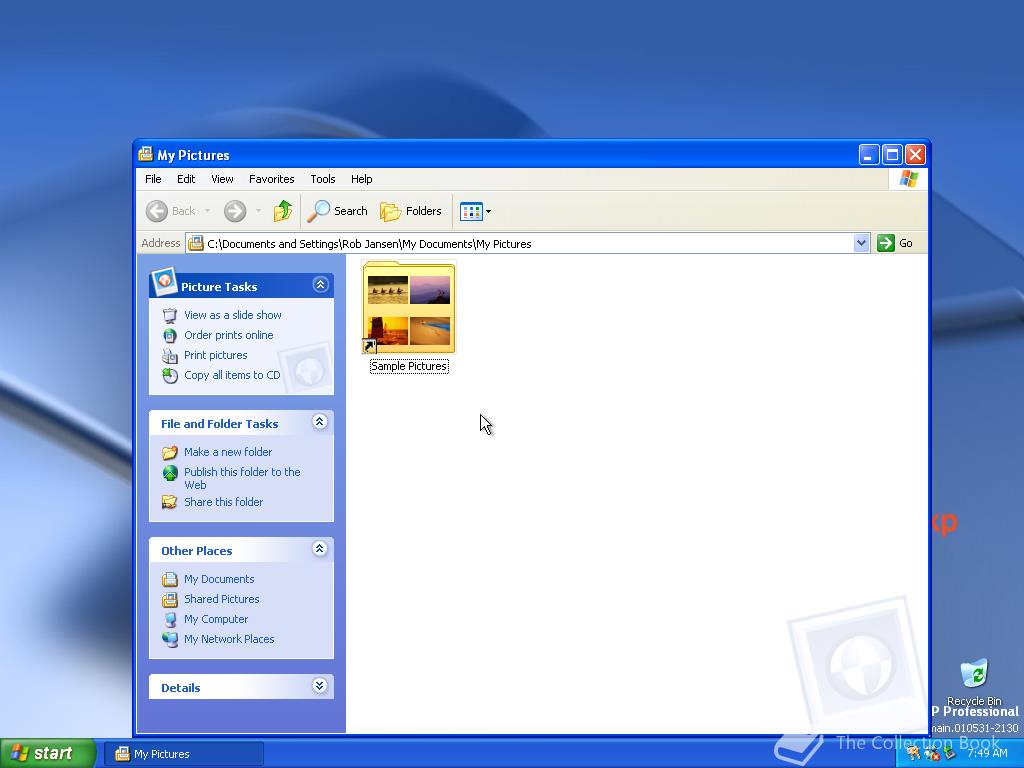The width and height of the screenshot is (1024, 768).
Task: Collapse the Picture Tasks panel
Action: (320, 285)
